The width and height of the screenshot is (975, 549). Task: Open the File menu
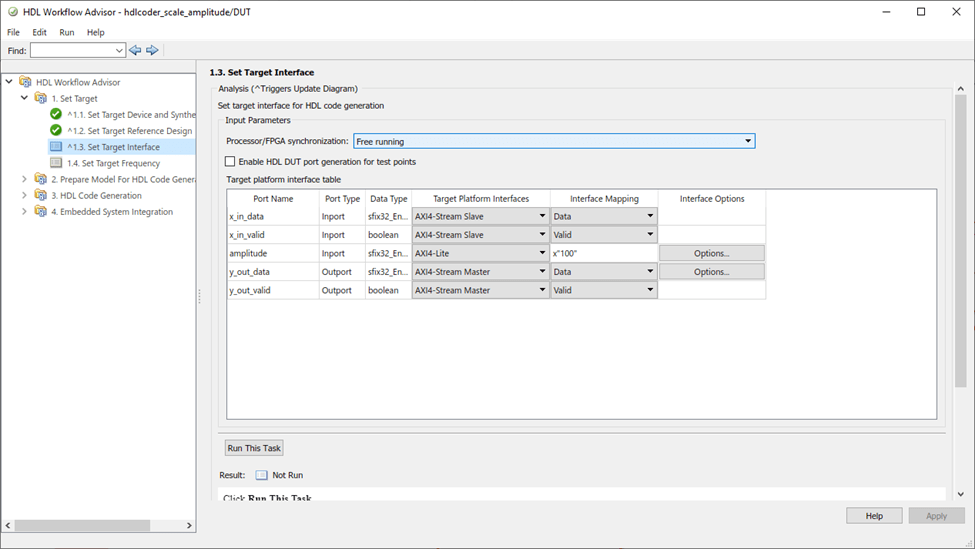(13, 32)
